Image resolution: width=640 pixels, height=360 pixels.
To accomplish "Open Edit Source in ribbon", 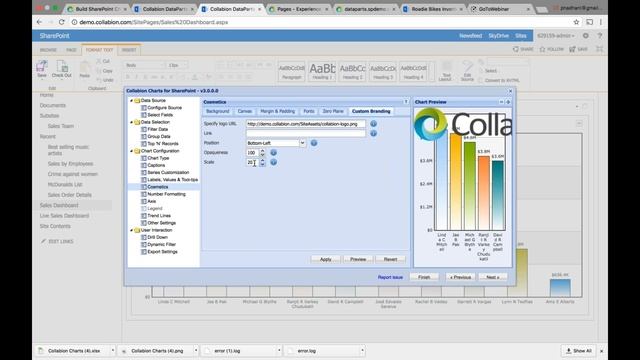I will pos(467,71).
